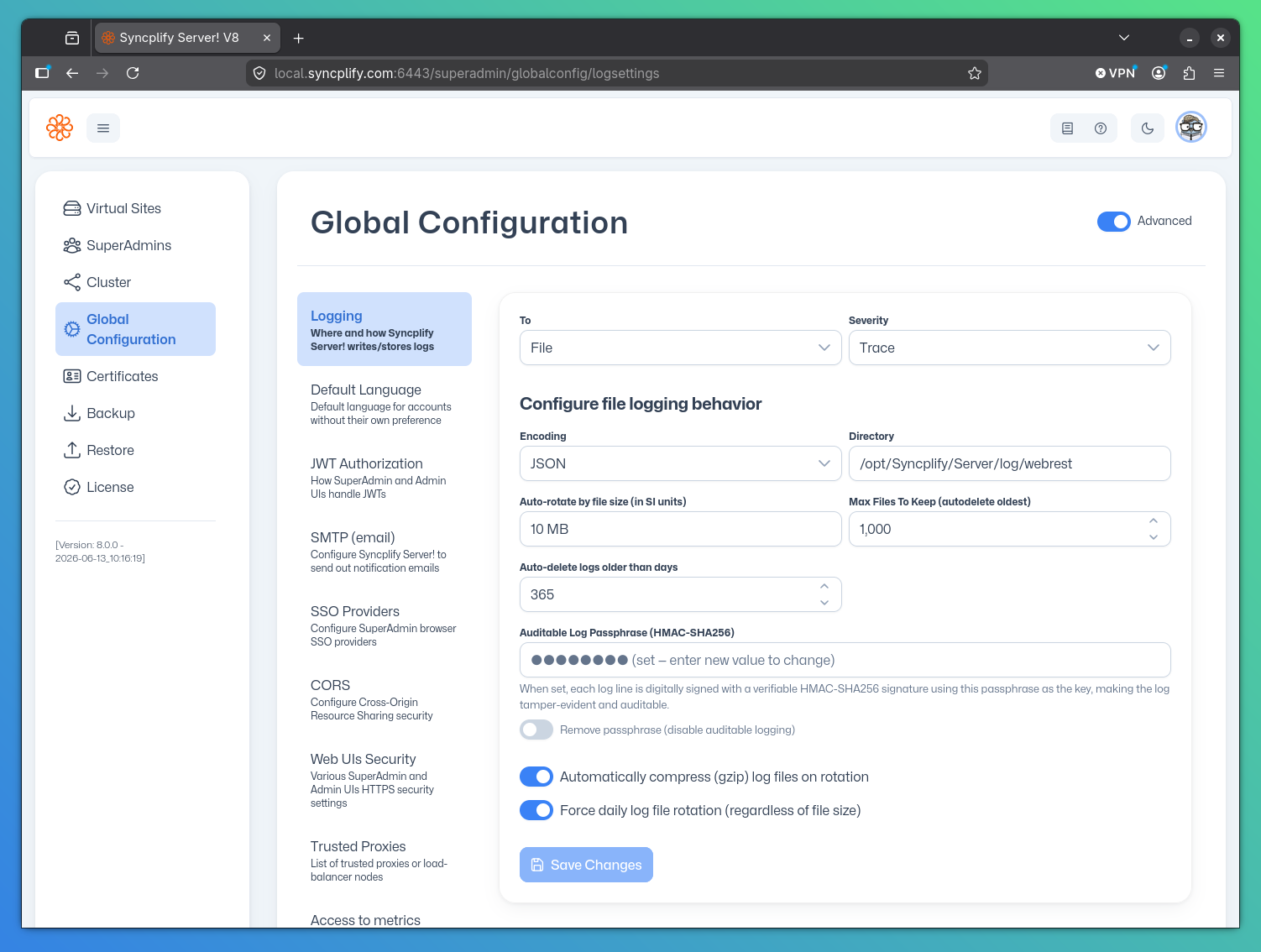1261x952 pixels.
Task: Open the Web UIs Security section
Action: [385, 780]
